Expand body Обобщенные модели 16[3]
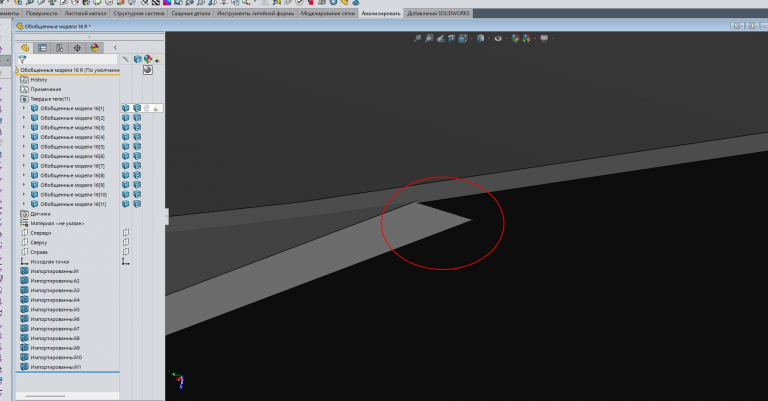 [24, 127]
